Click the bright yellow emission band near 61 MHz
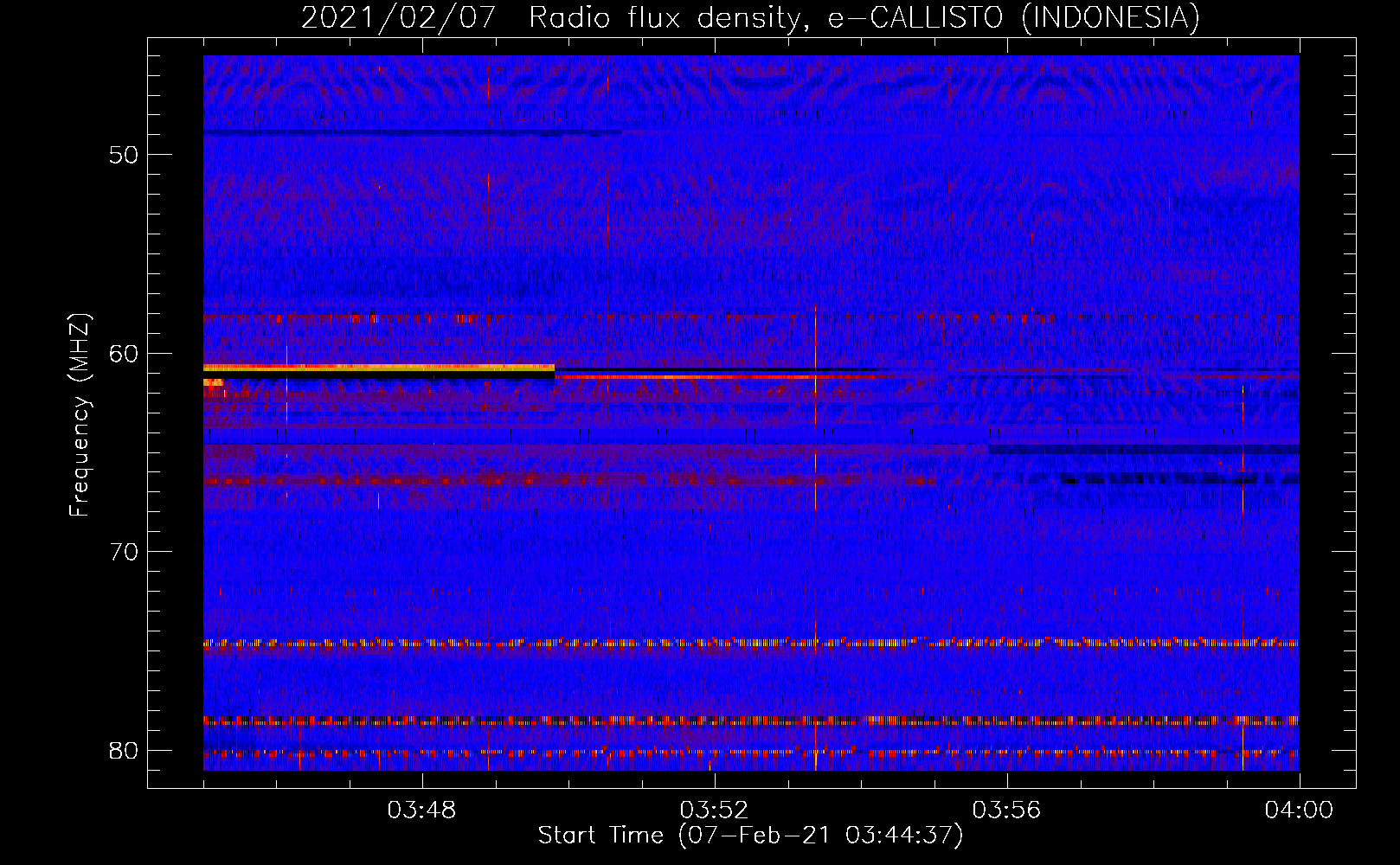 click(x=379, y=368)
